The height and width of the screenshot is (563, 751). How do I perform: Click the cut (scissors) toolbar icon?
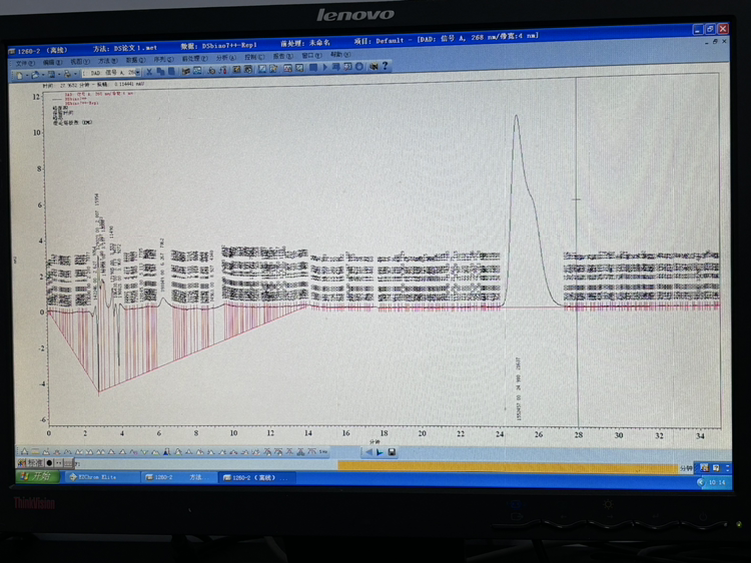click(150, 71)
